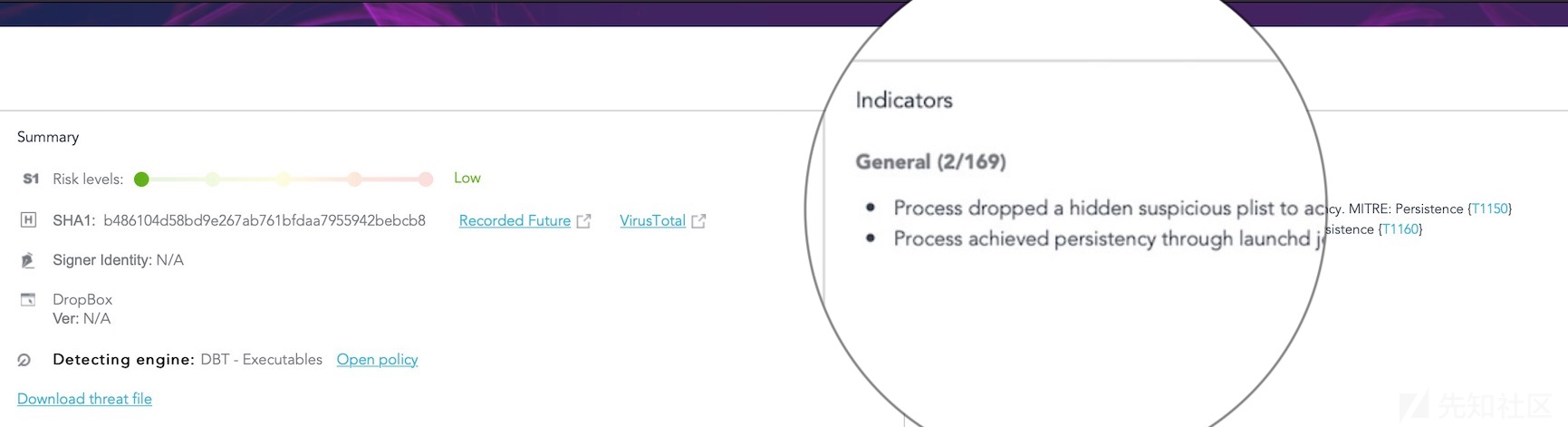
Task: Open the Recorded Future link
Action: pyautogui.click(x=515, y=220)
